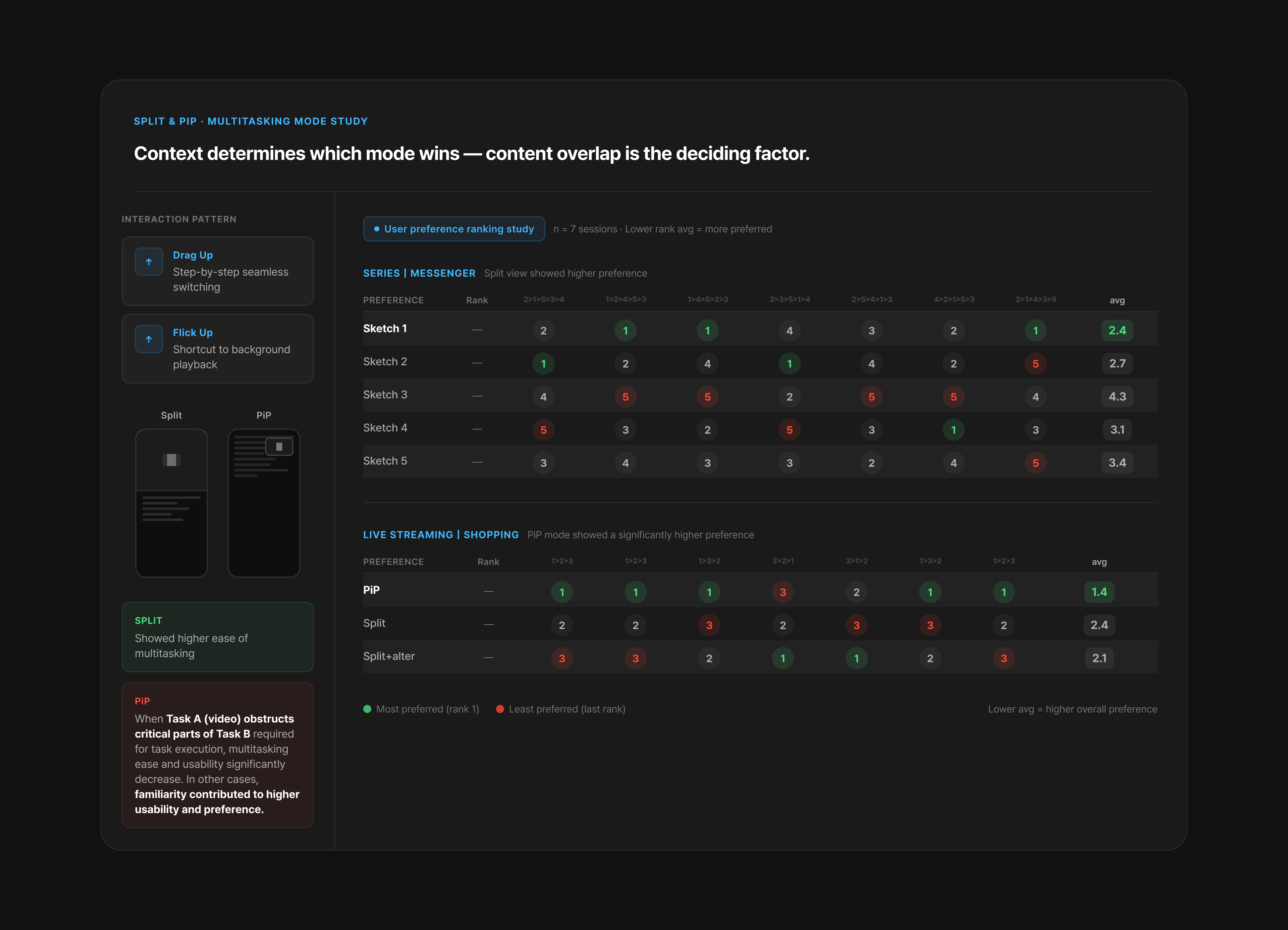
Task: Open the User preference ranking study pill
Action: (x=454, y=229)
